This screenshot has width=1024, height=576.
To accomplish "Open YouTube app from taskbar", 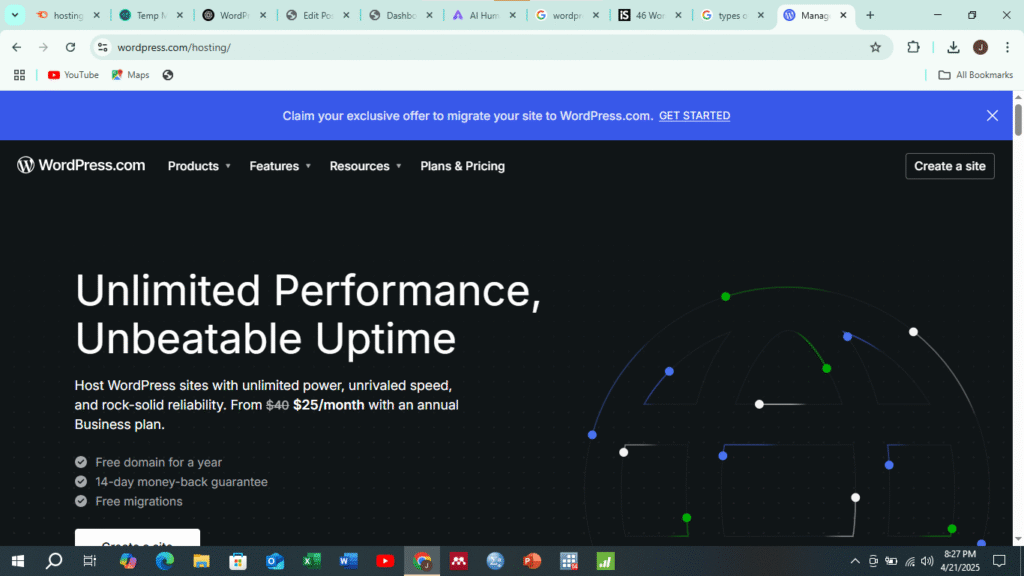I will point(385,561).
